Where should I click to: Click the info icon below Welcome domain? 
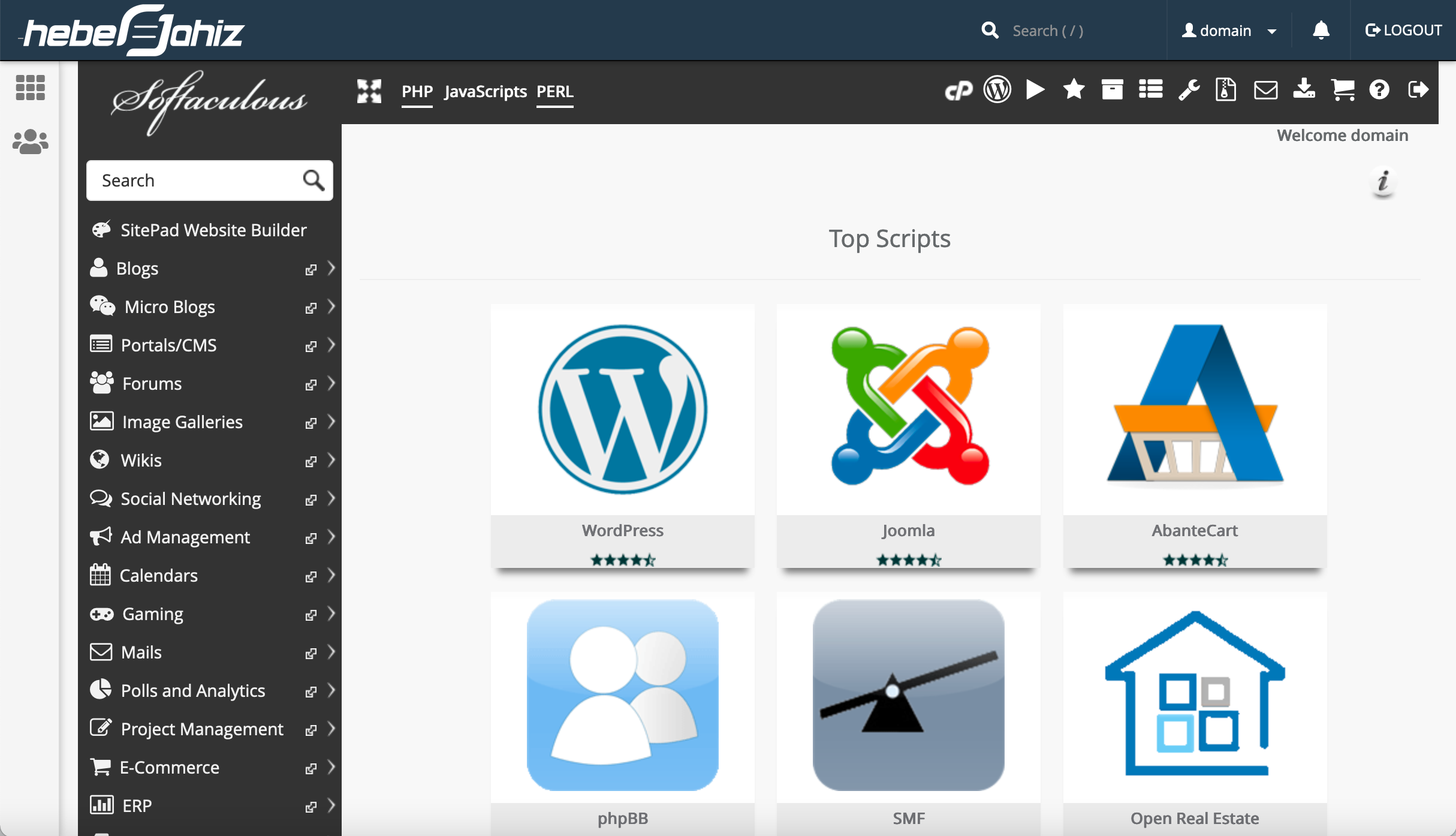tap(1383, 182)
